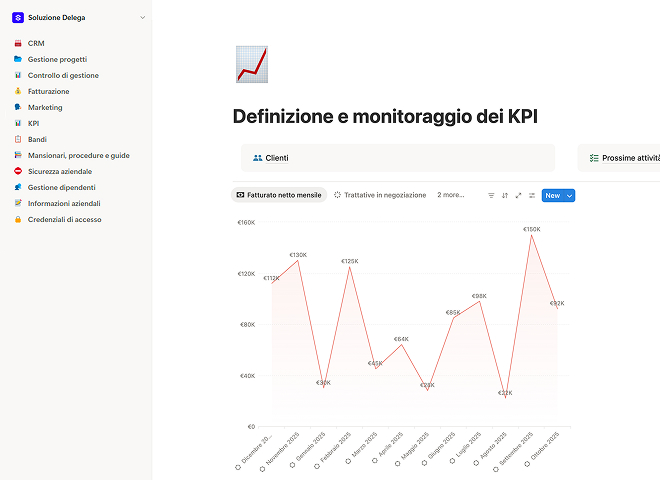Viewport: 660px width, 480px height.
Task: Click the blue New button
Action: click(553, 195)
